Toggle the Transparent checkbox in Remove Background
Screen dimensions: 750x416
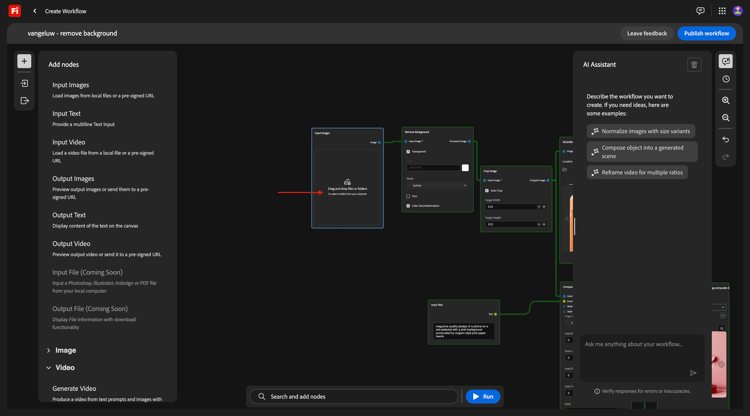pos(408,152)
